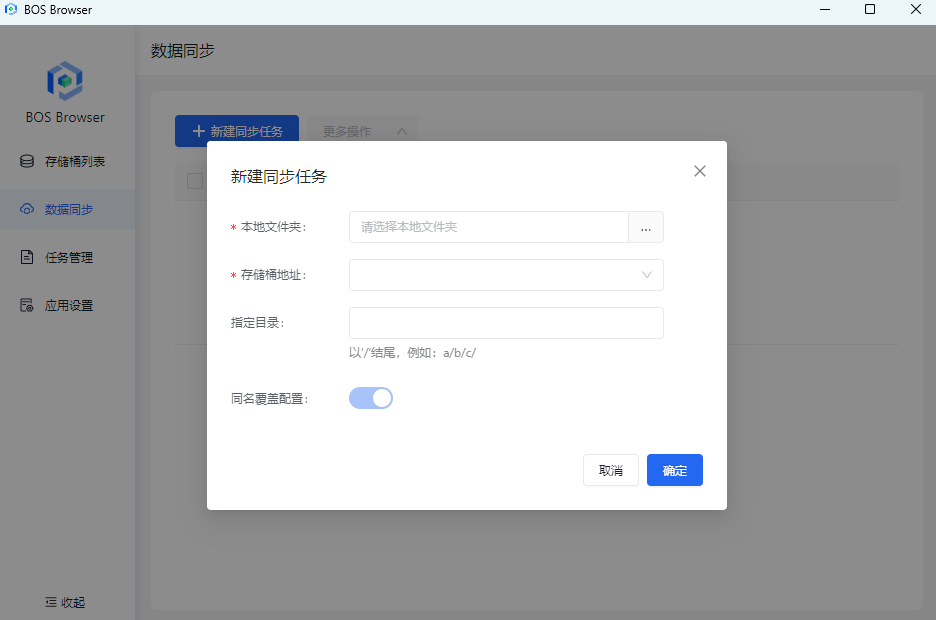The image size is (936, 620).
Task: Click the BOS Browser logo in sidebar
Action: (x=65, y=79)
